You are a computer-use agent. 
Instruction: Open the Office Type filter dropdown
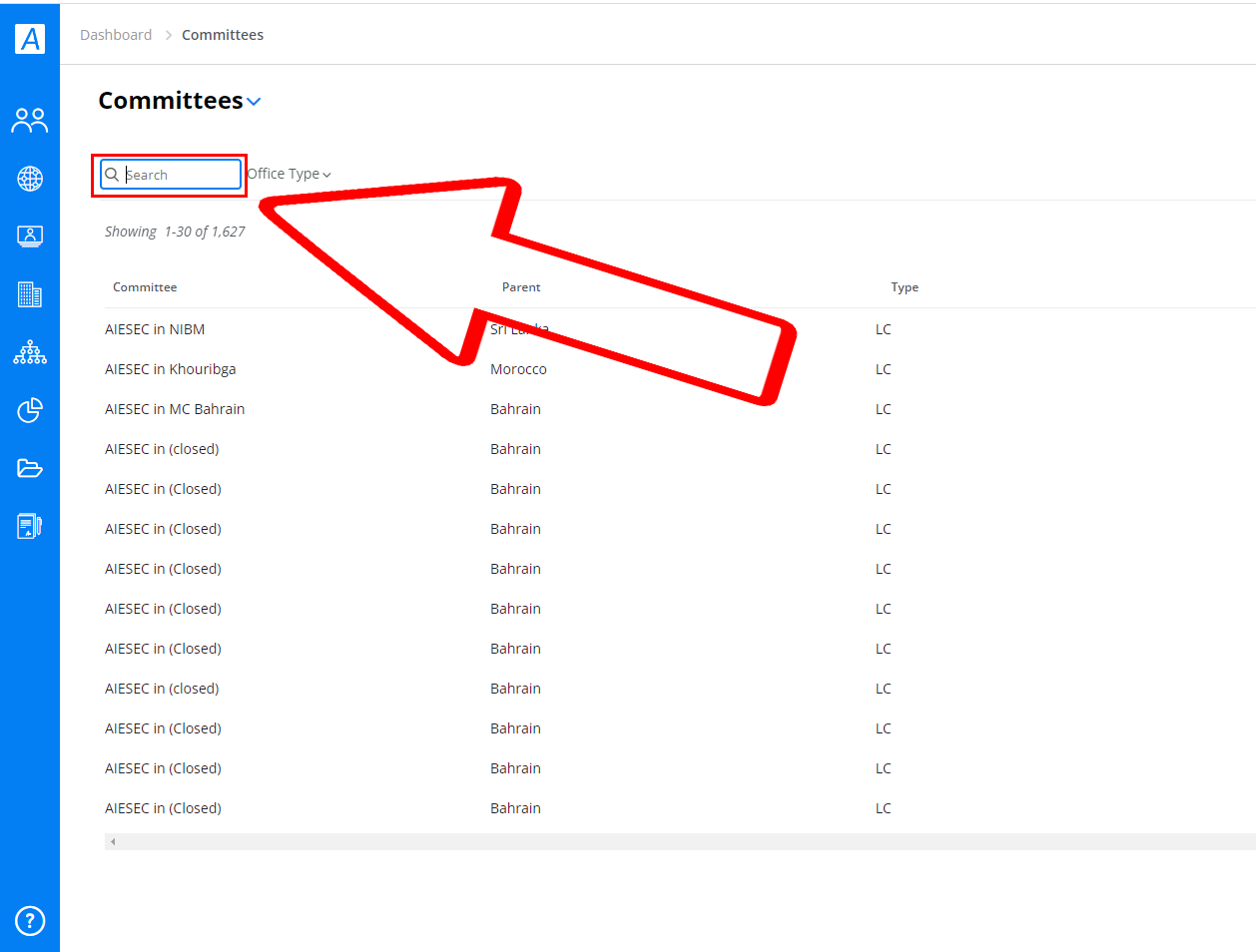289,174
